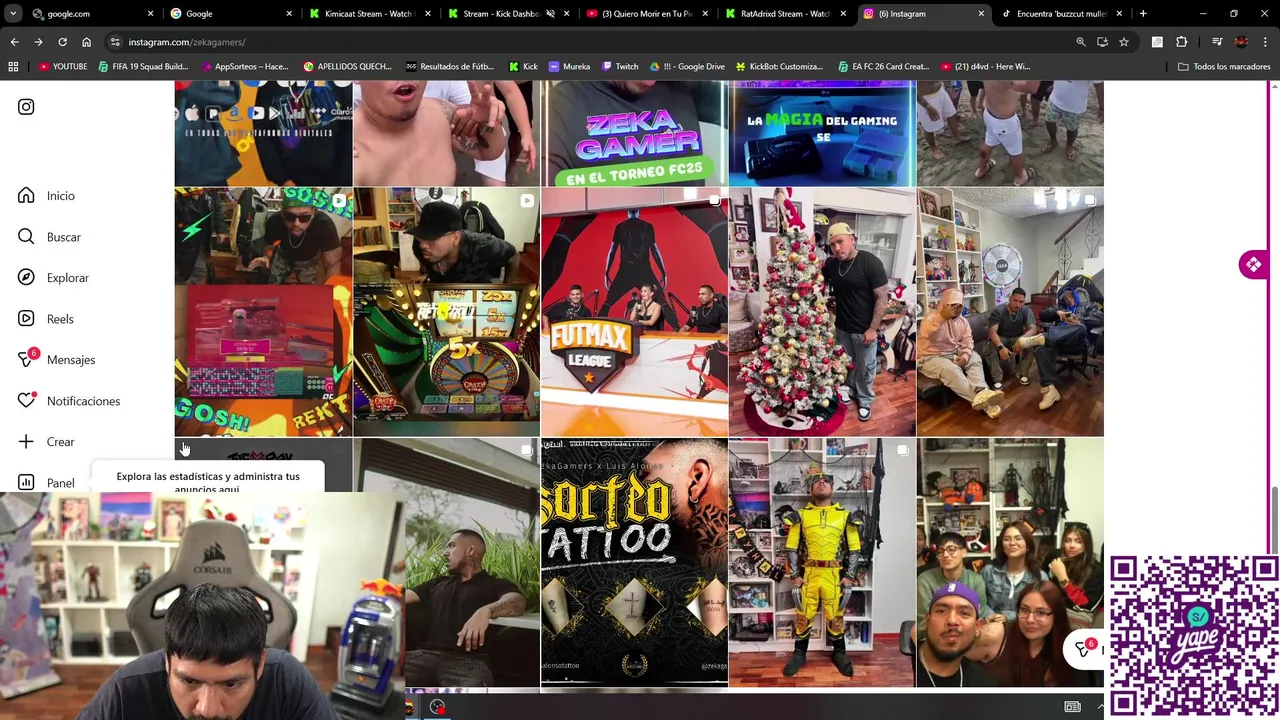Image resolution: width=1280 pixels, height=720 pixels.
Task: Open Resultados de Fútbol bookmark
Action: [450, 67]
